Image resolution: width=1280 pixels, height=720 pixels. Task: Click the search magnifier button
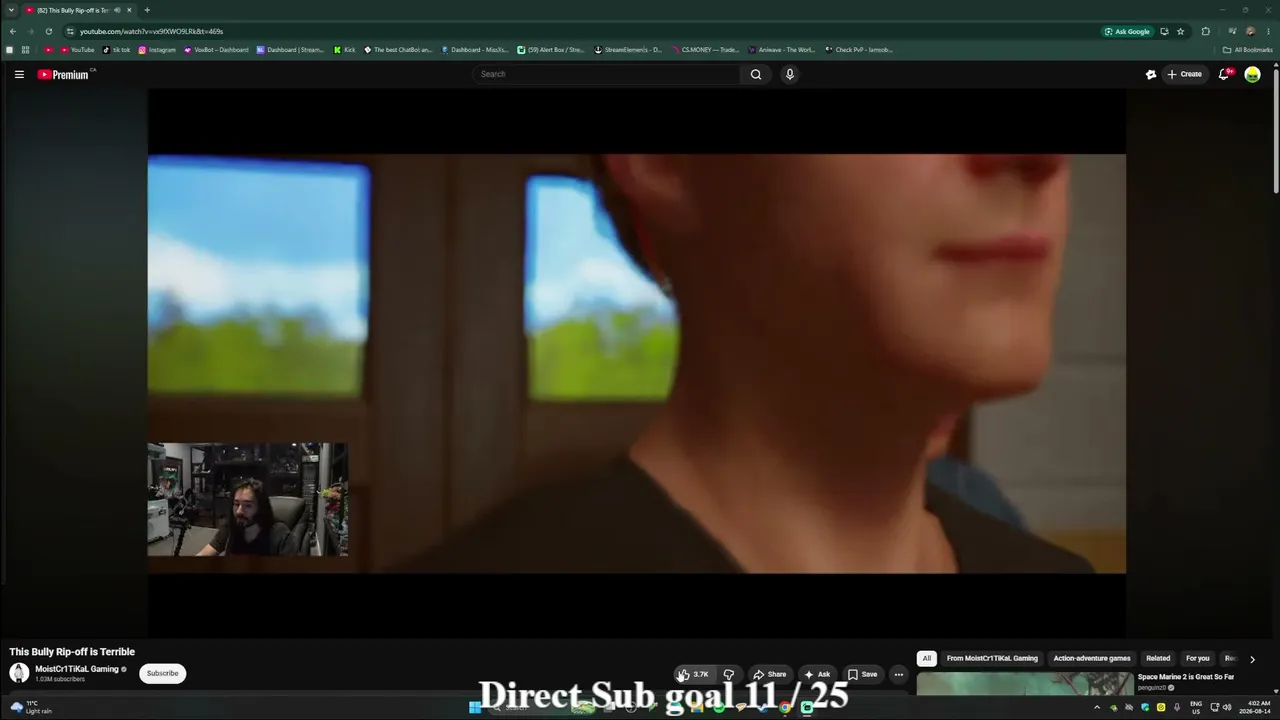click(x=756, y=74)
